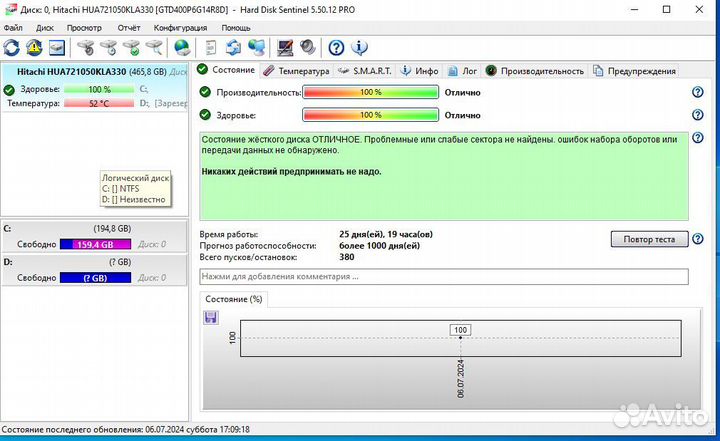This screenshot has width=720, height=441.
Task: Click the framed disk image toolbar icon
Action: pos(57,47)
